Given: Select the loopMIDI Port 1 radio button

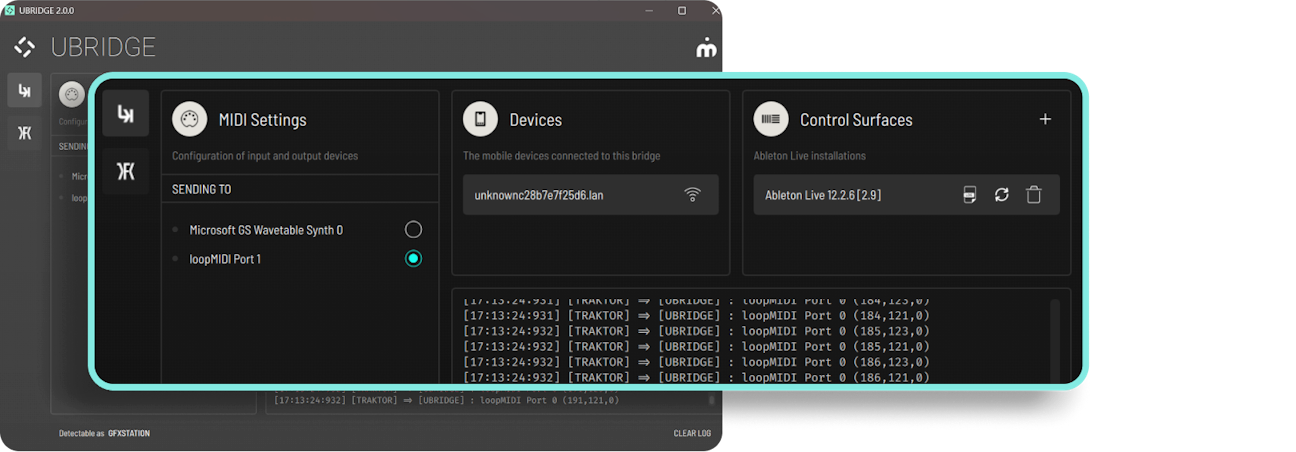Looking at the screenshot, I should [x=413, y=259].
